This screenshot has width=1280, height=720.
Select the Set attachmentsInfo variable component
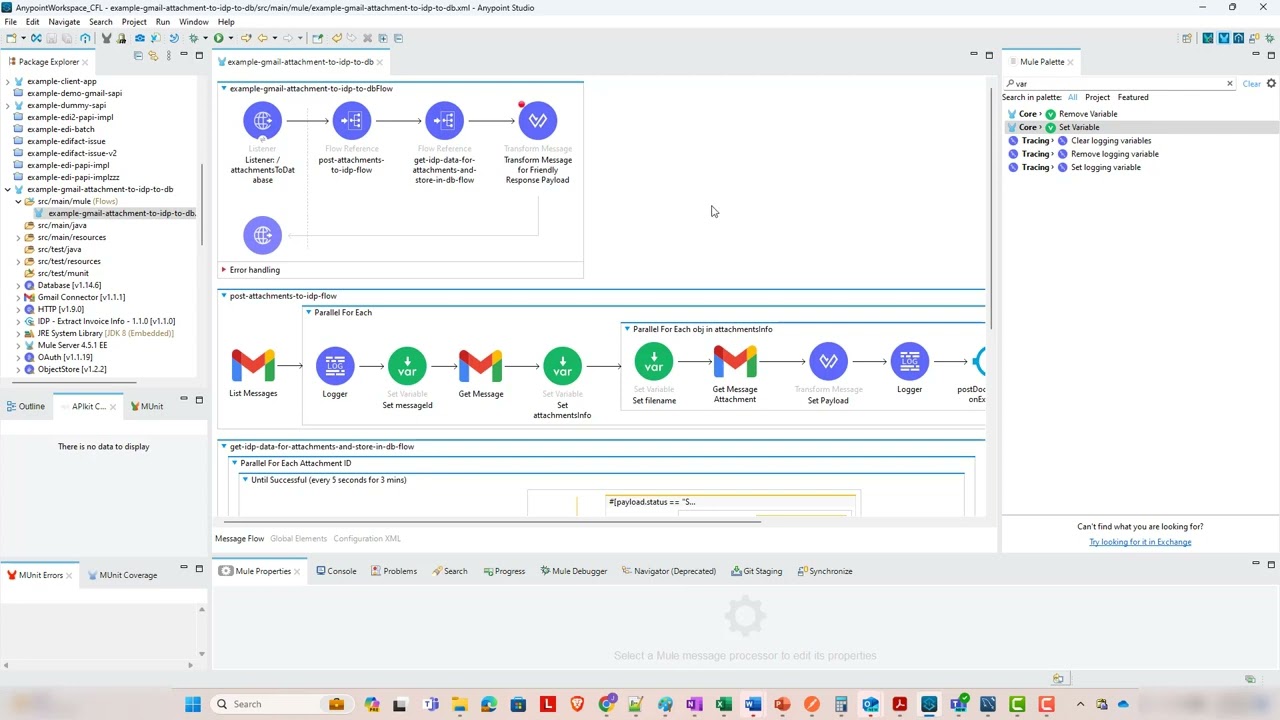coord(562,366)
